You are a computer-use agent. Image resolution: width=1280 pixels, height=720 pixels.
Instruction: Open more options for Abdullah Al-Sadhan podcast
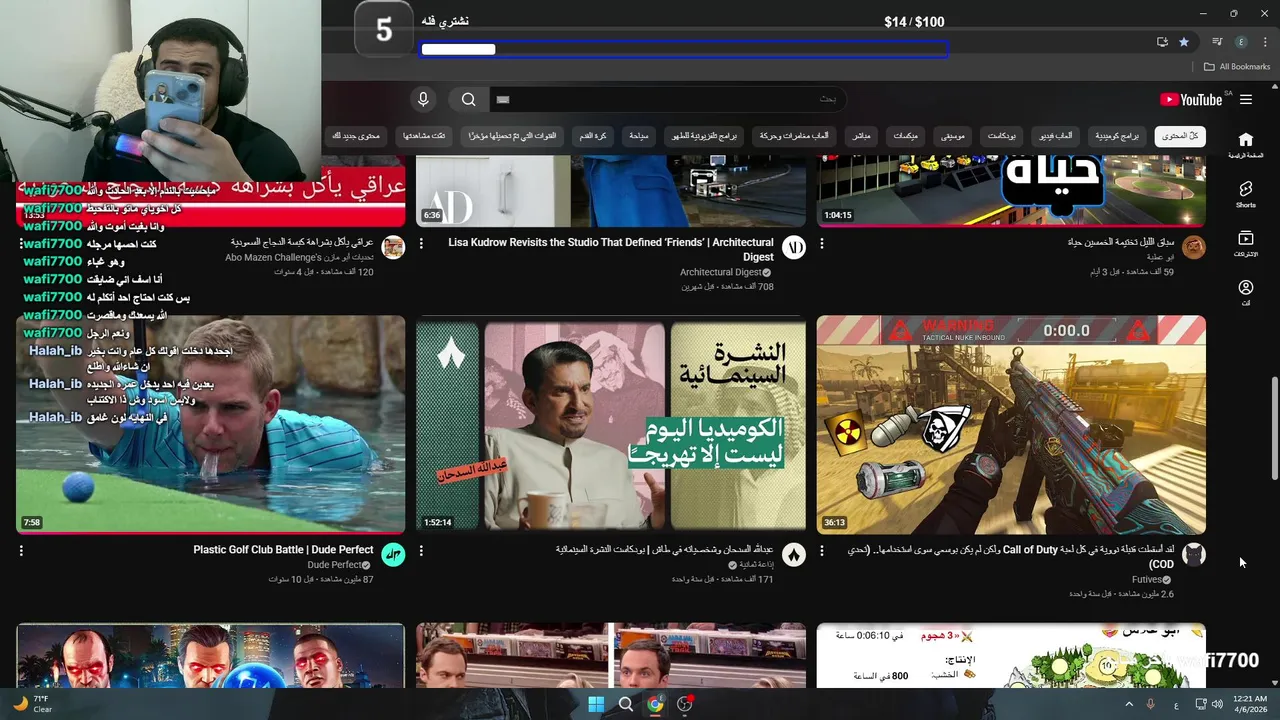[x=421, y=550]
